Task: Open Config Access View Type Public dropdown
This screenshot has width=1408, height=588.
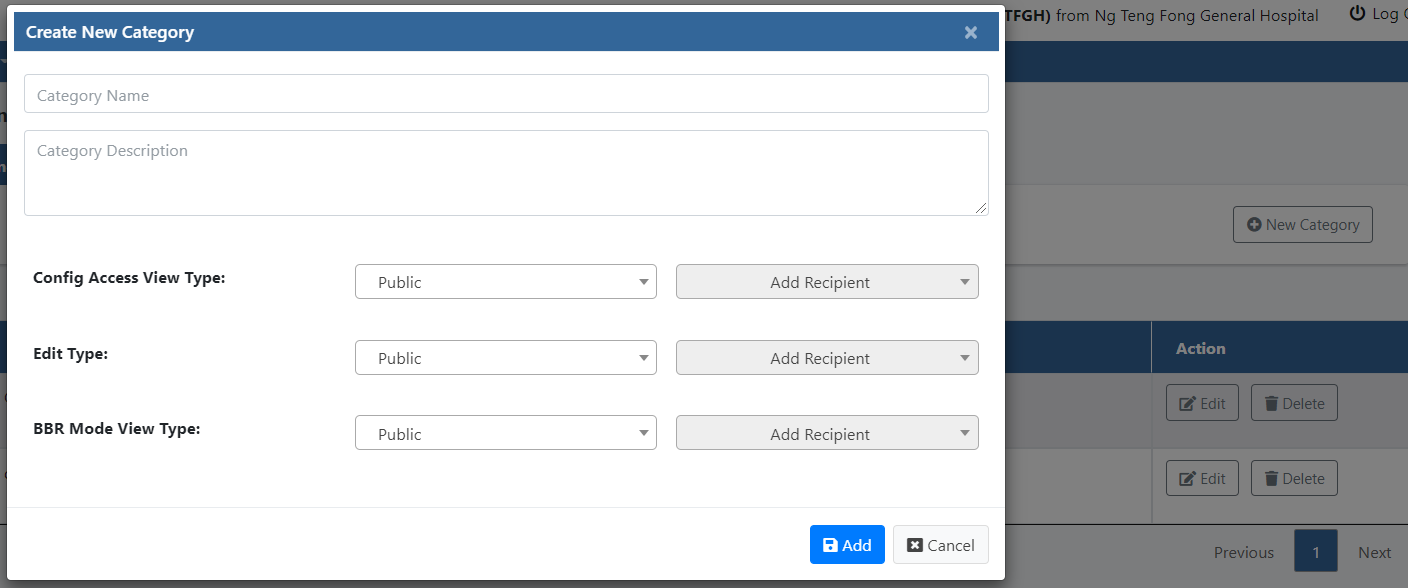Action: pyautogui.click(x=506, y=282)
